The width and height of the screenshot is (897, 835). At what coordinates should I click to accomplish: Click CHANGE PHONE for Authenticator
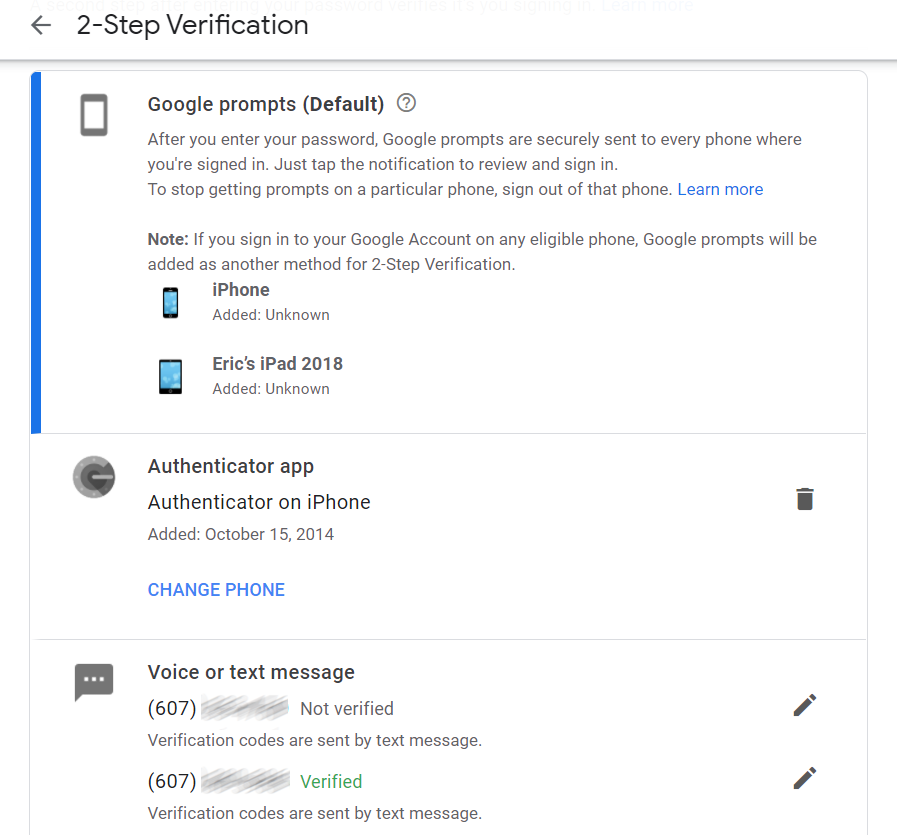(216, 590)
